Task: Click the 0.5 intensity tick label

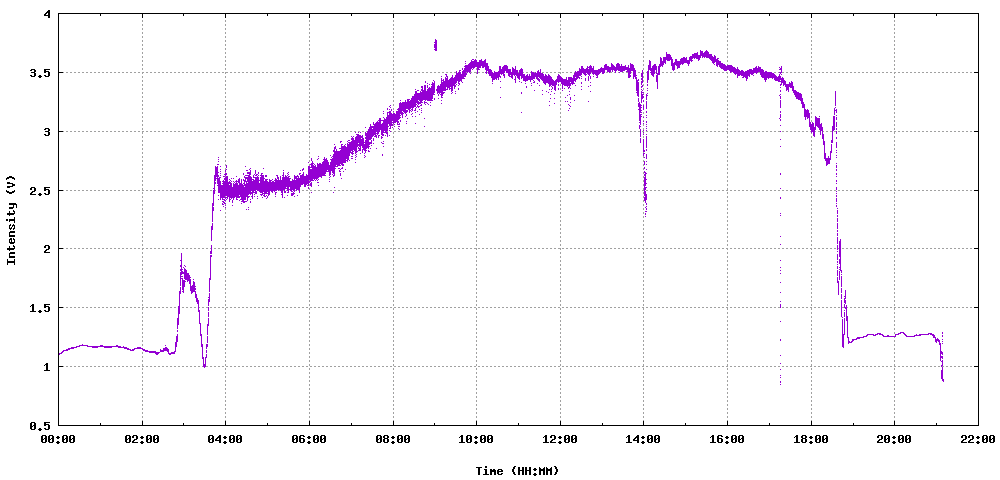Action: coord(42,426)
